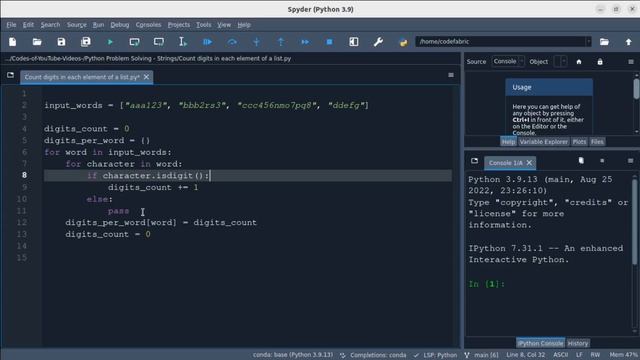Screen dimensions: 640x360
Task: Toggle the Help pane lock icon
Action: coord(600,62)
